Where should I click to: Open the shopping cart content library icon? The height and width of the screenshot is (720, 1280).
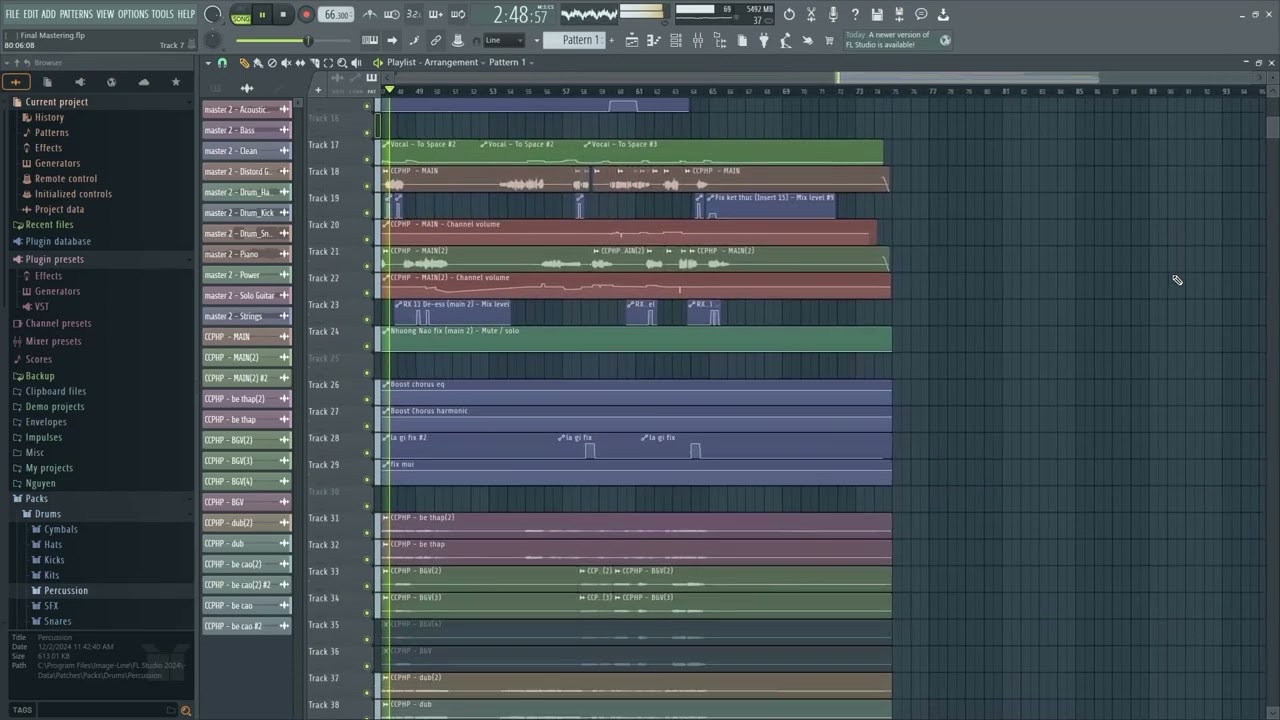(829, 40)
